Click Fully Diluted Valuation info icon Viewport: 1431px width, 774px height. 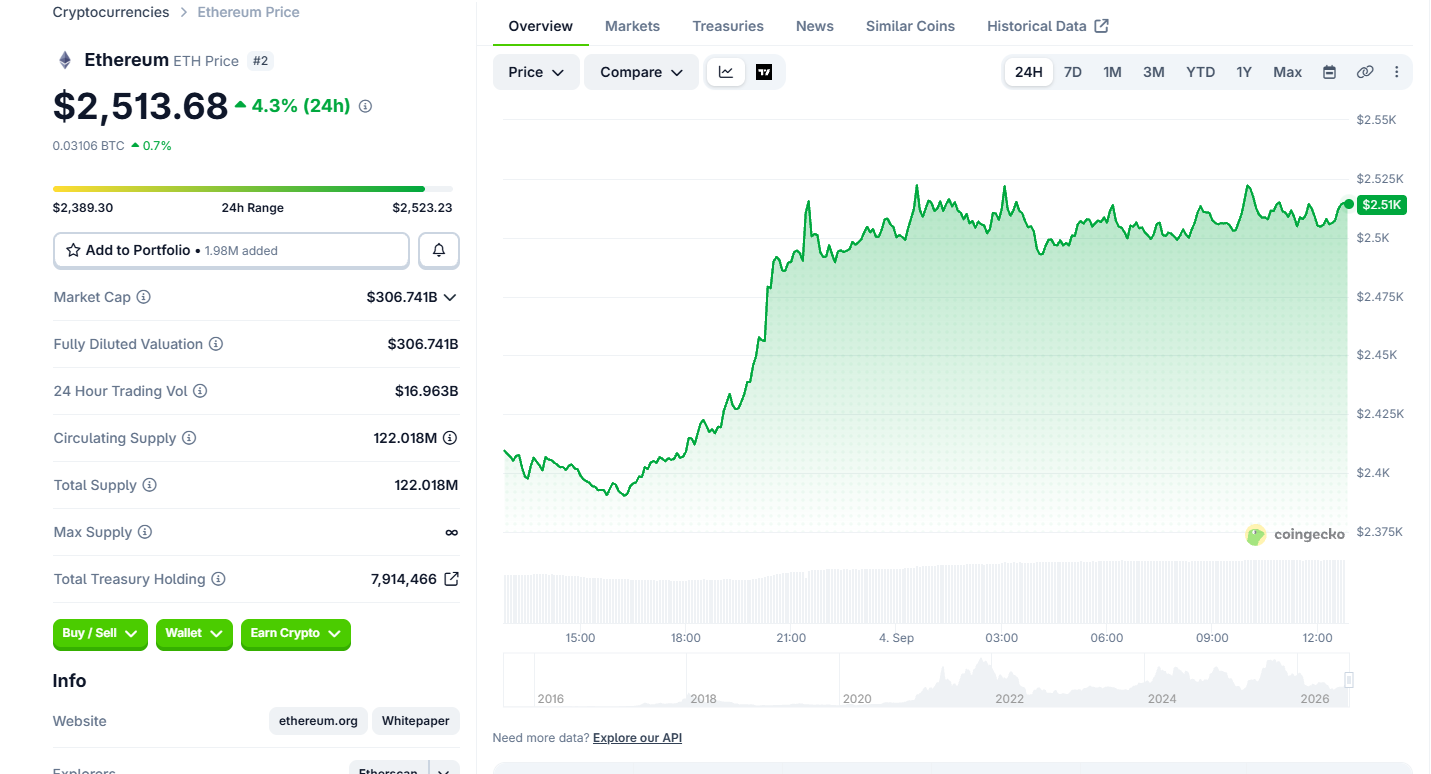point(216,344)
